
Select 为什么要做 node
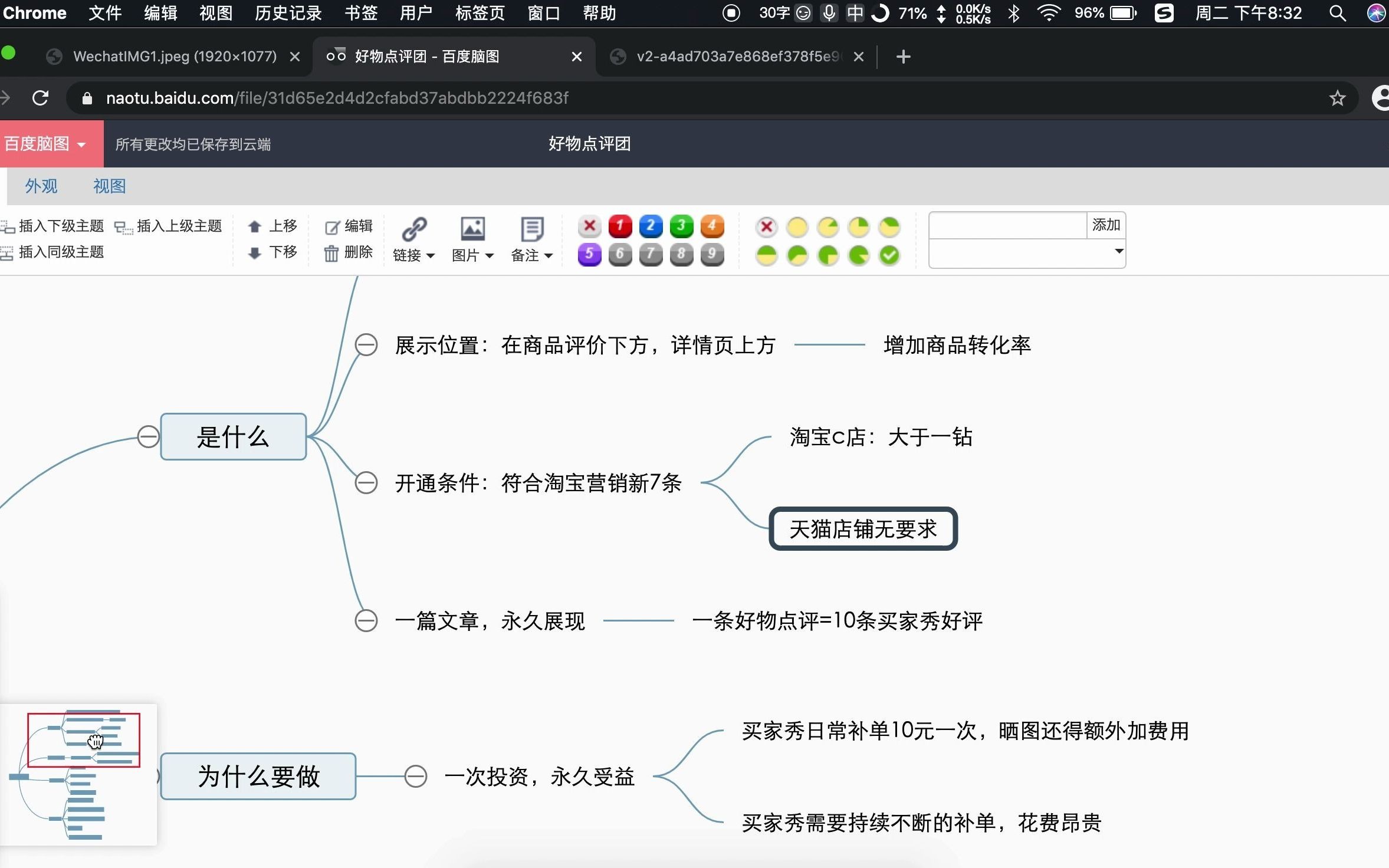(258, 776)
